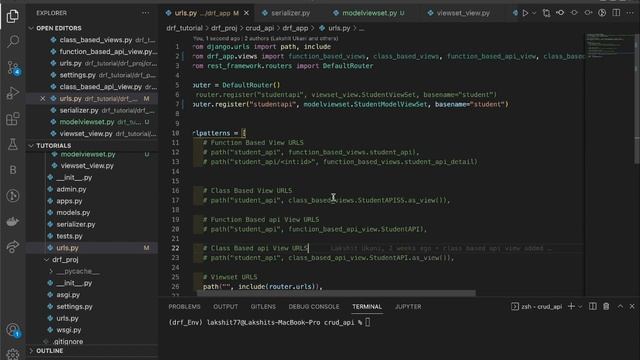Split the editor right
Screen dimensions: 640x360
point(616,13)
